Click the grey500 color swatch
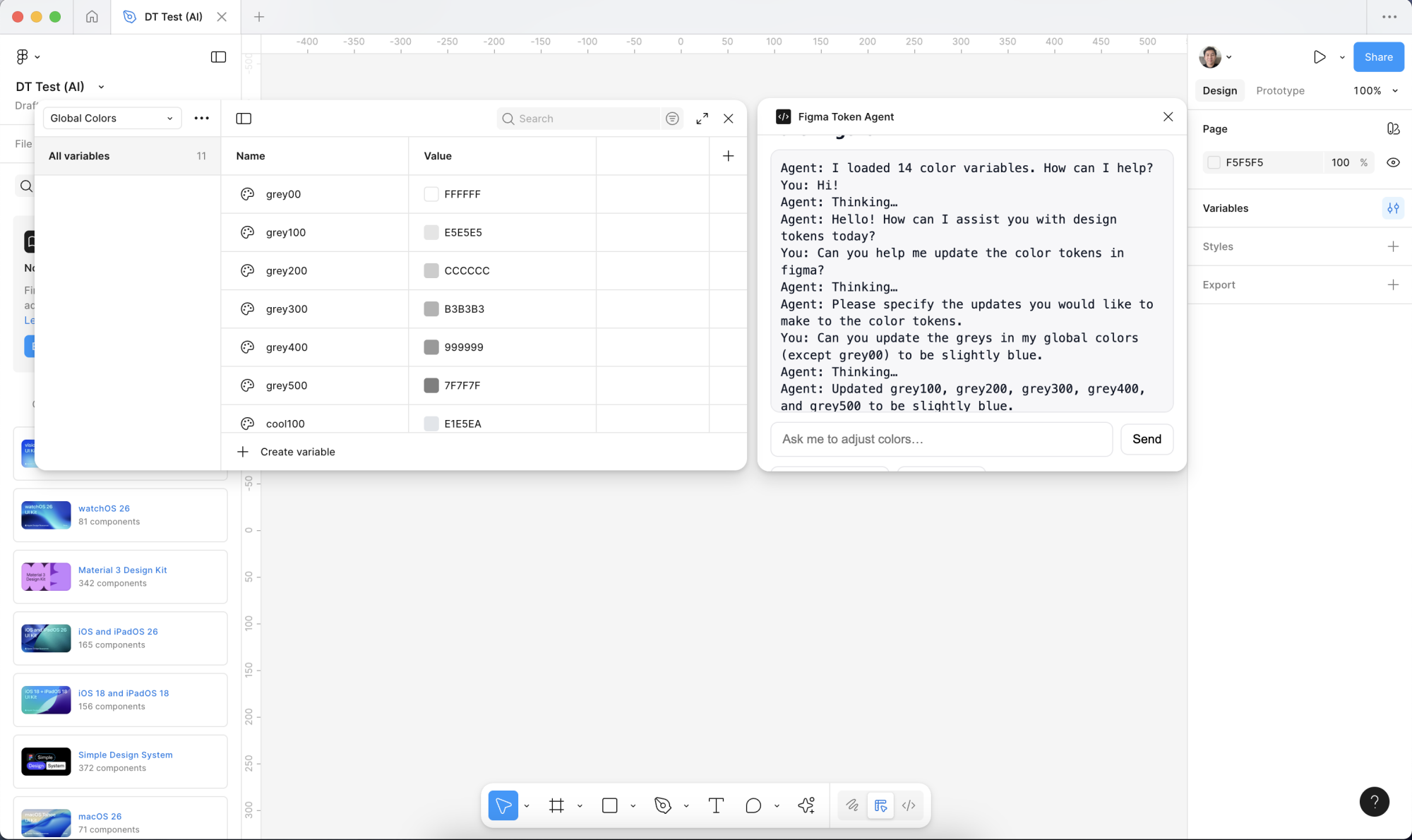 point(431,385)
